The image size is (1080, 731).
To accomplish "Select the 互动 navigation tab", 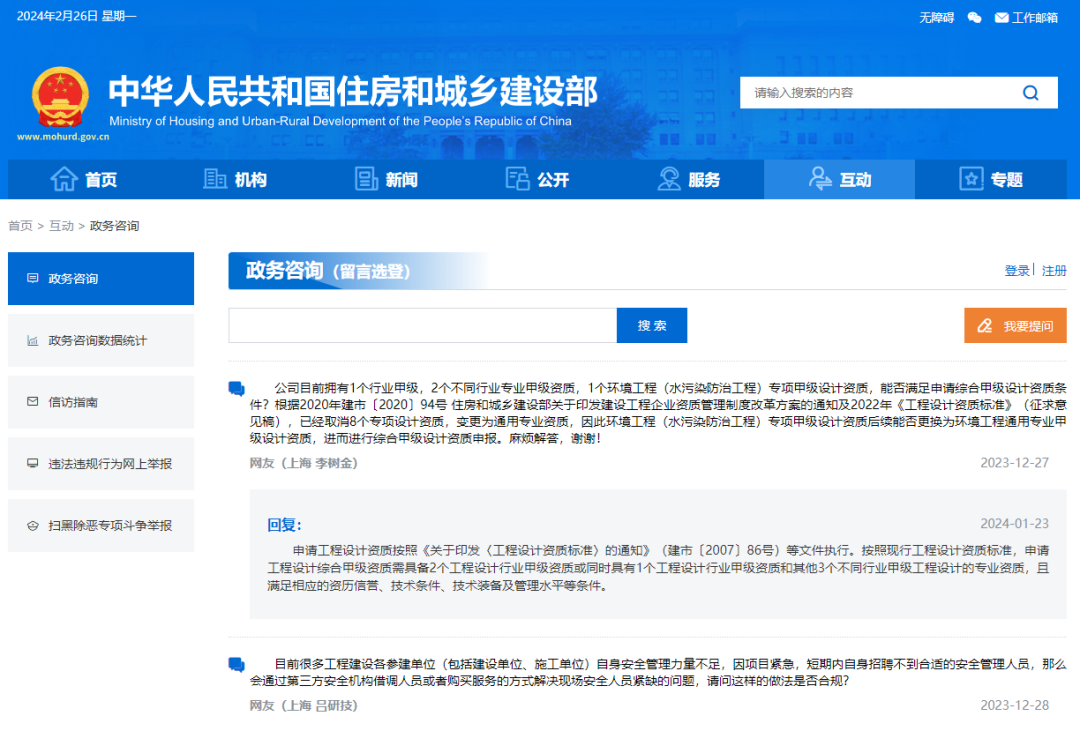I will click(840, 179).
